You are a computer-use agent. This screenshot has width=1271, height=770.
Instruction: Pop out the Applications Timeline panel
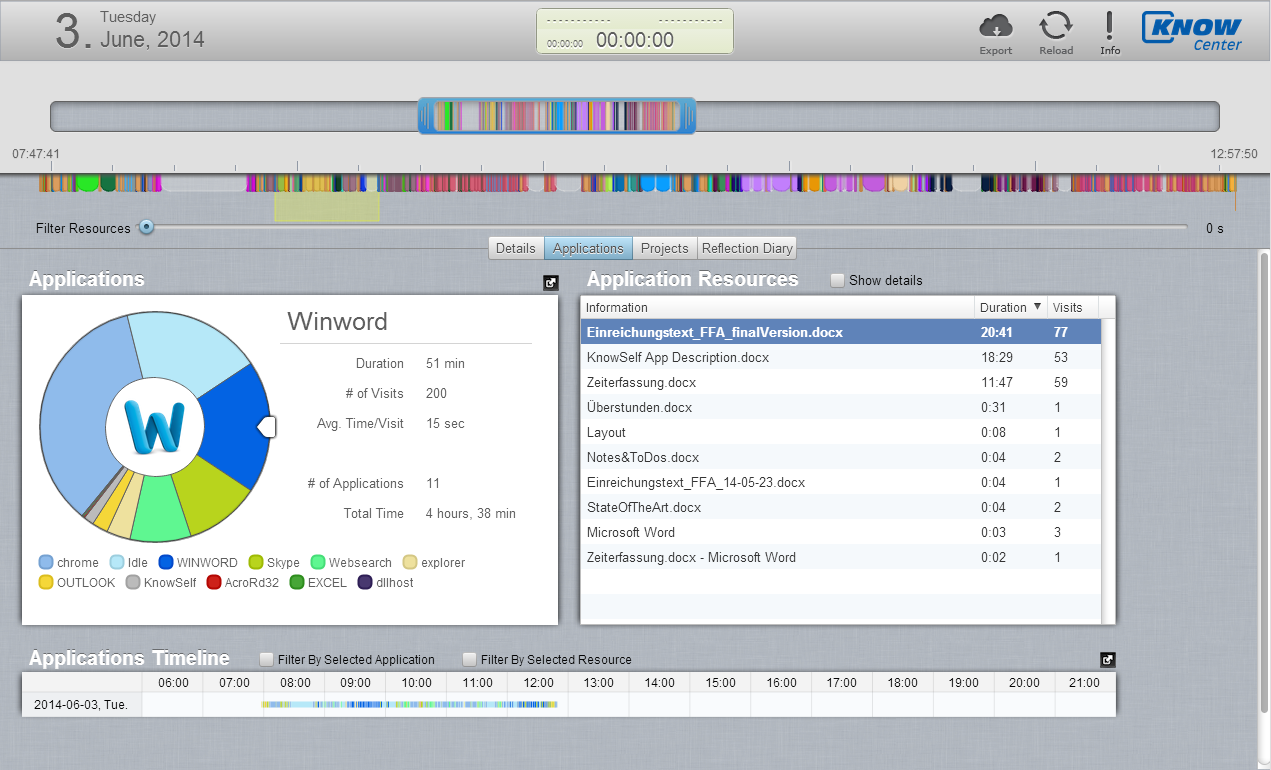[x=1108, y=660]
